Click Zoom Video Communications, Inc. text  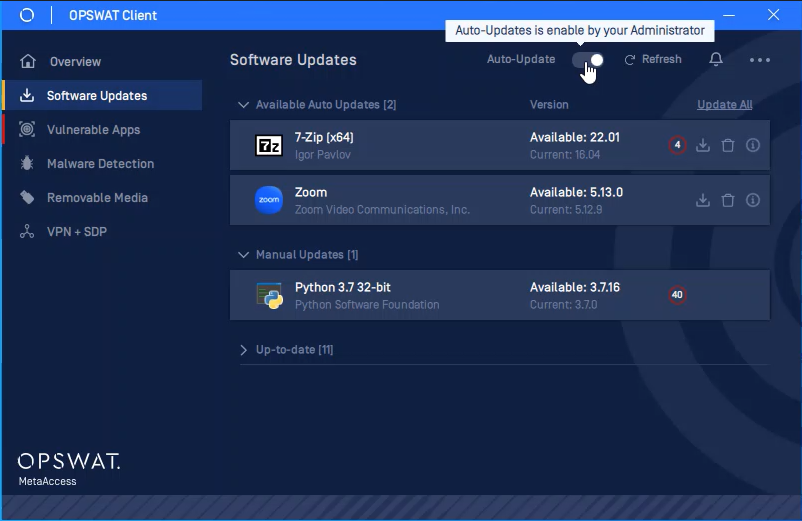(x=382, y=210)
